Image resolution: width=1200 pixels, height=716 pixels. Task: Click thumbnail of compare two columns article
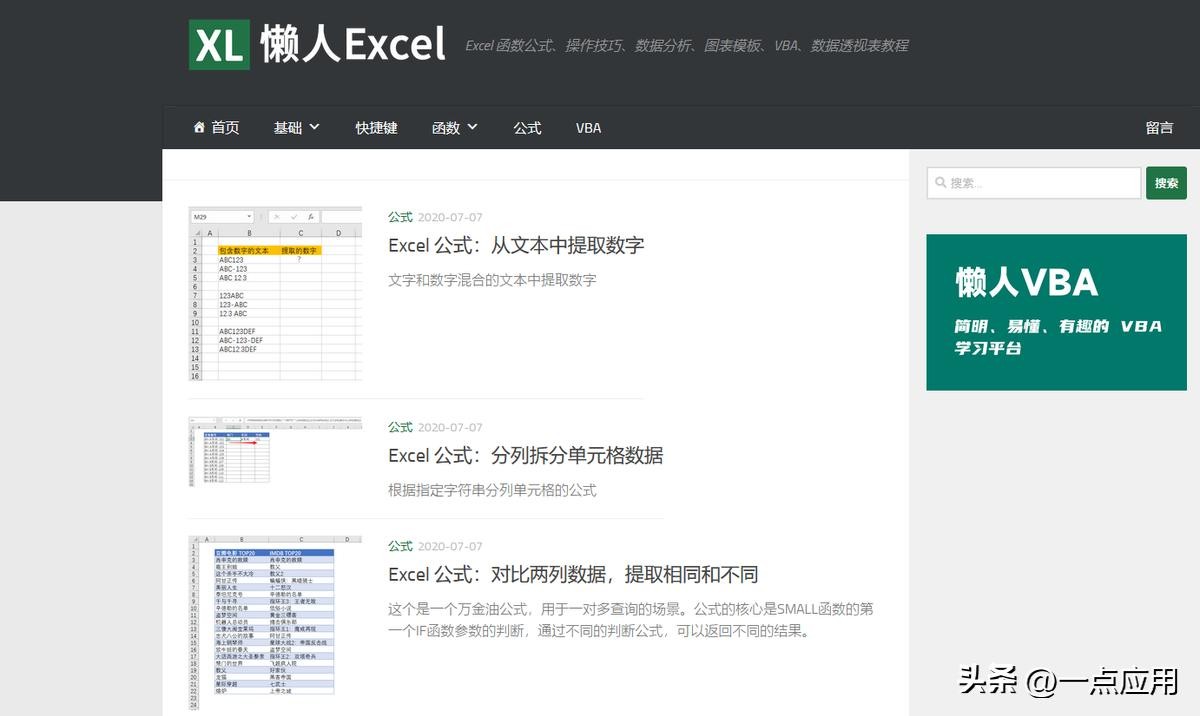275,622
